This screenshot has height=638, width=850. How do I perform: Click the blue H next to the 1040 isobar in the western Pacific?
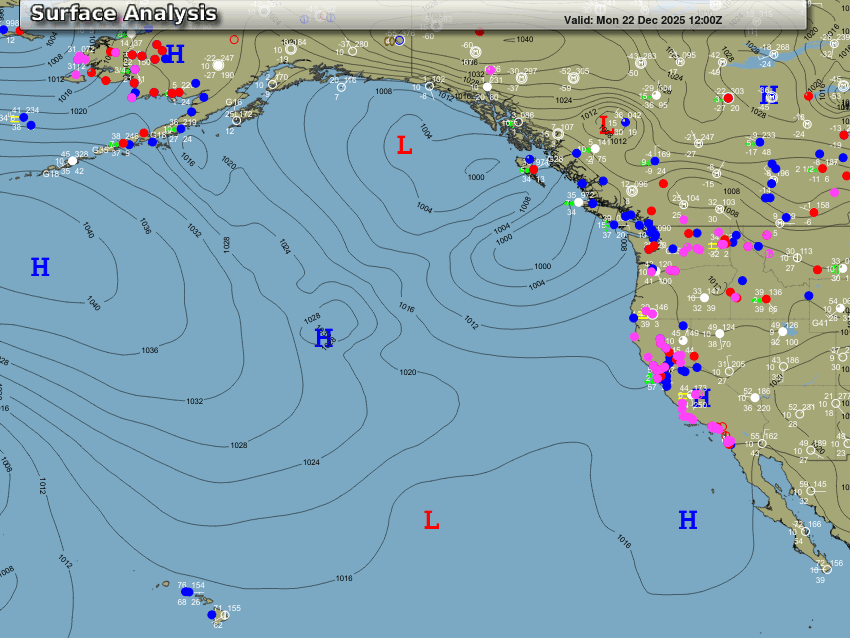click(40, 267)
